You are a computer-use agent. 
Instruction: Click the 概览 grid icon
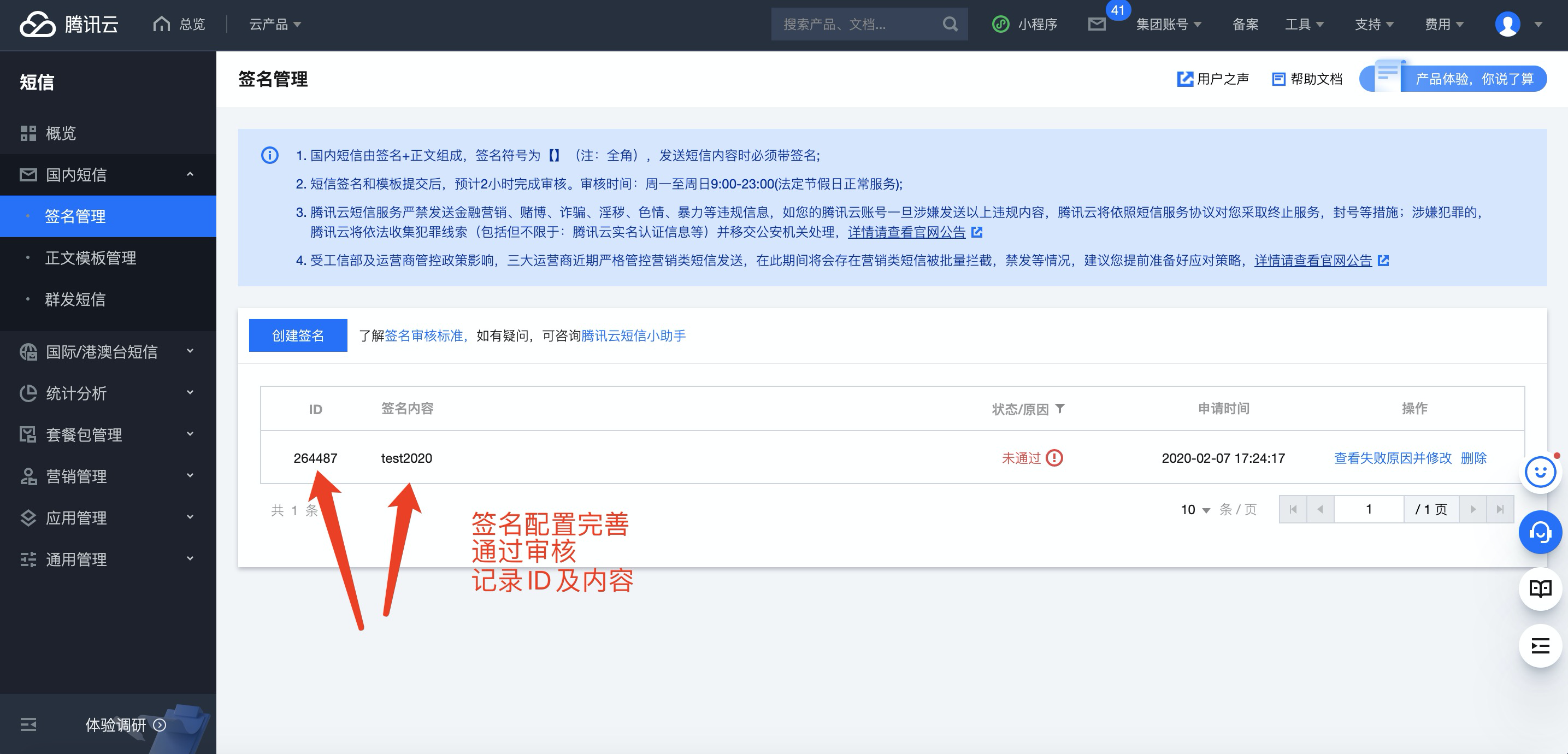pos(28,133)
